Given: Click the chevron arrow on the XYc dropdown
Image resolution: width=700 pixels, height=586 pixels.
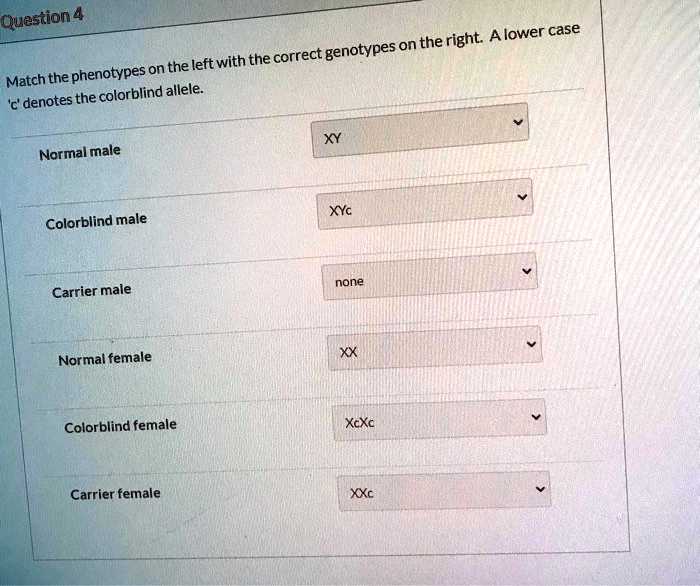Looking at the screenshot, I should [x=523, y=197].
